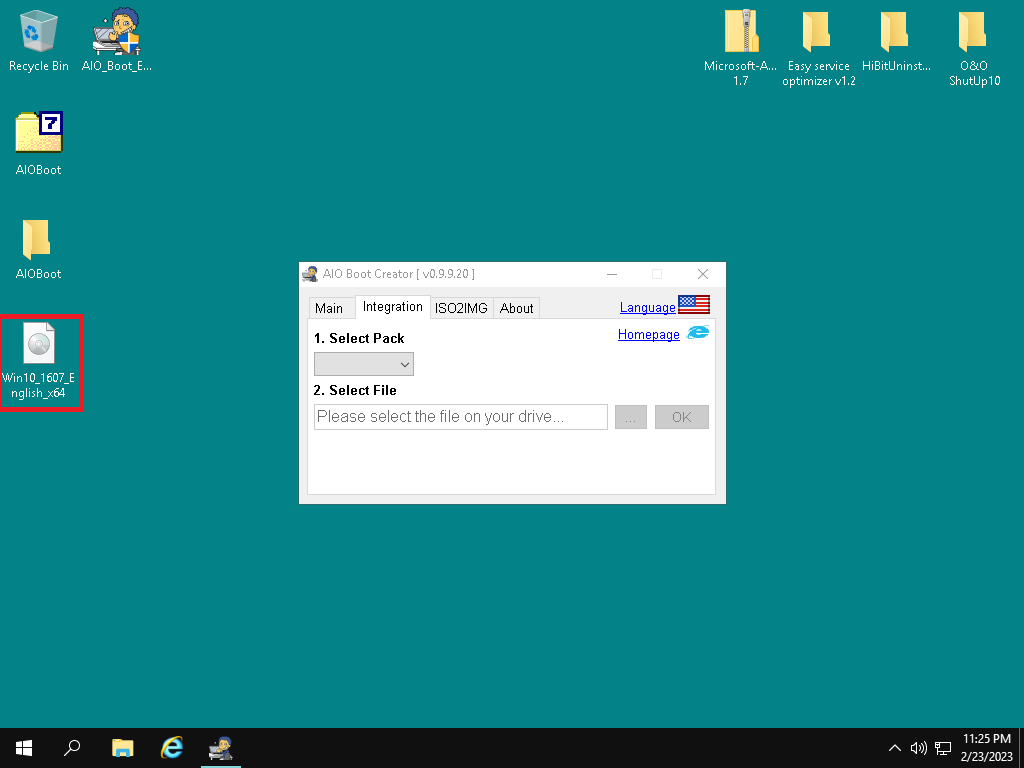Click the Internet Explorer icon beside Homepage

697,334
